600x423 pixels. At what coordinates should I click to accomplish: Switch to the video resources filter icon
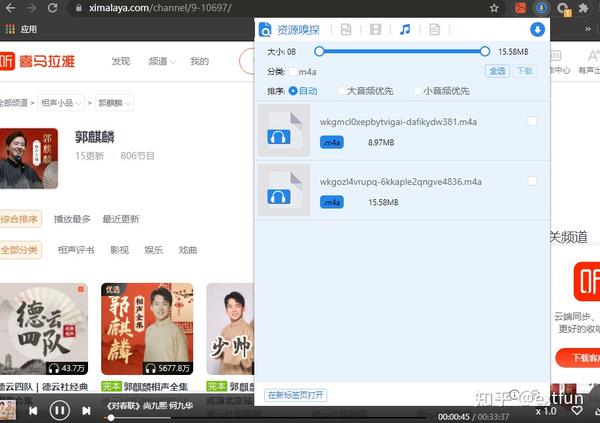pyautogui.click(x=375, y=29)
